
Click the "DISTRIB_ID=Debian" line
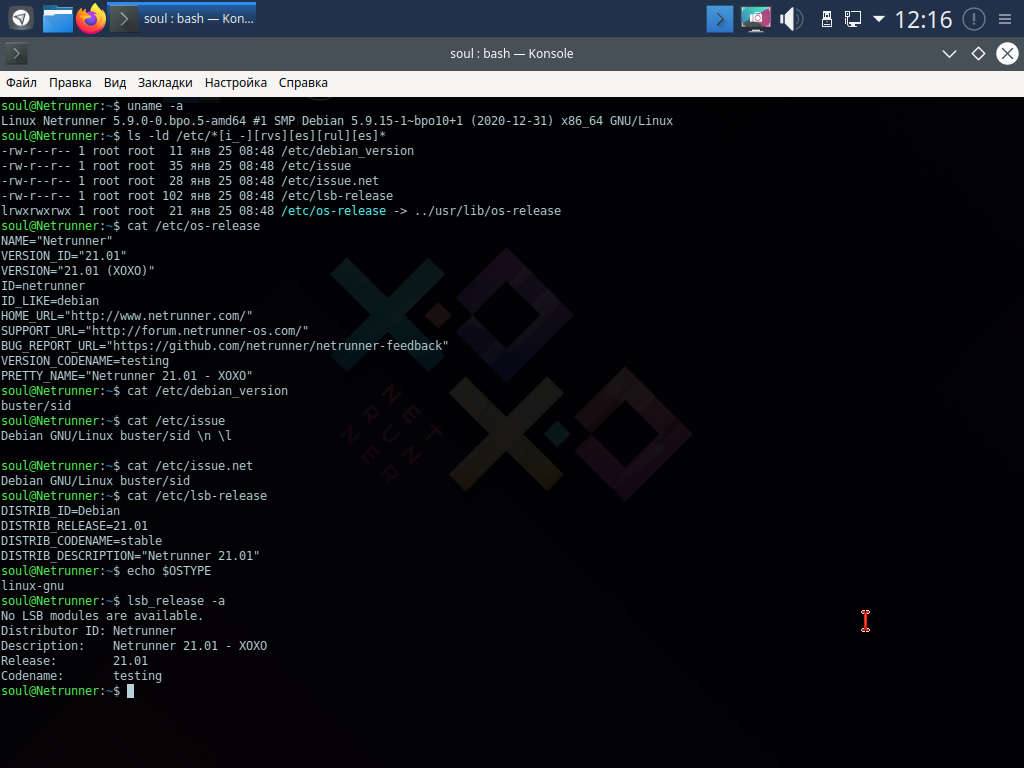pyautogui.click(x=61, y=511)
